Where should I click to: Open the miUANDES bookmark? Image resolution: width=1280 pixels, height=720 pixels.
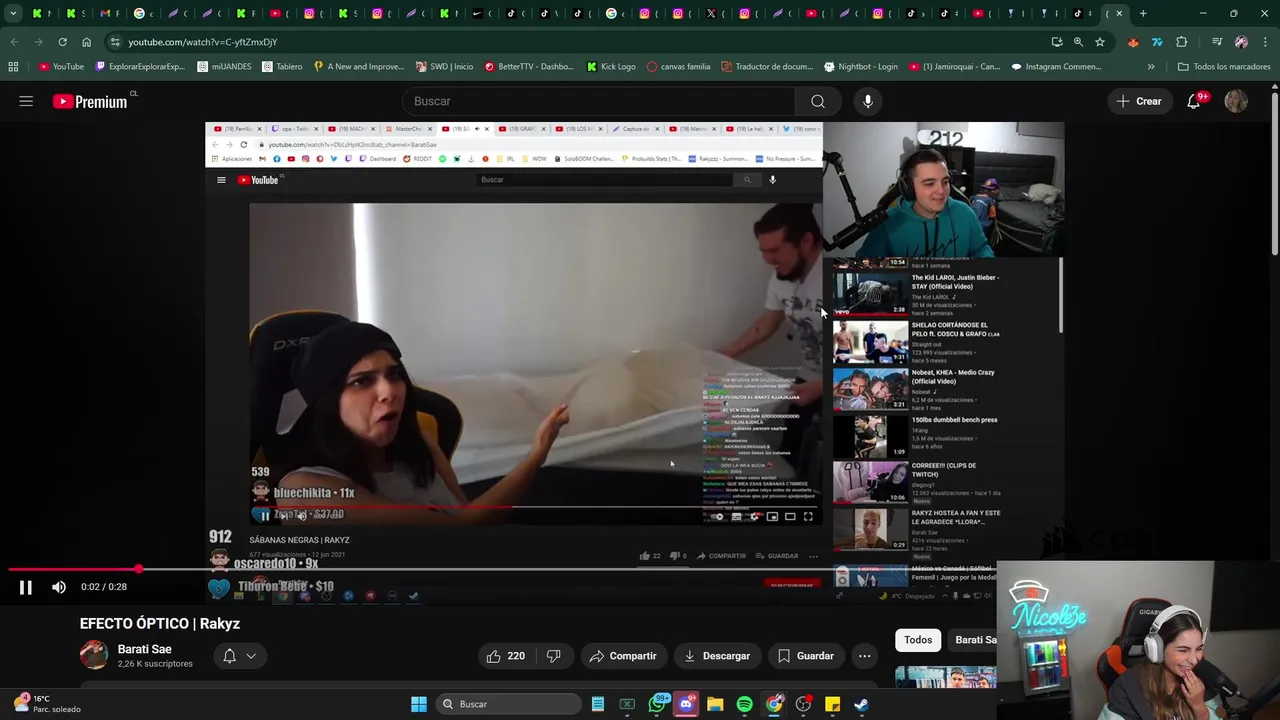click(x=224, y=66)
